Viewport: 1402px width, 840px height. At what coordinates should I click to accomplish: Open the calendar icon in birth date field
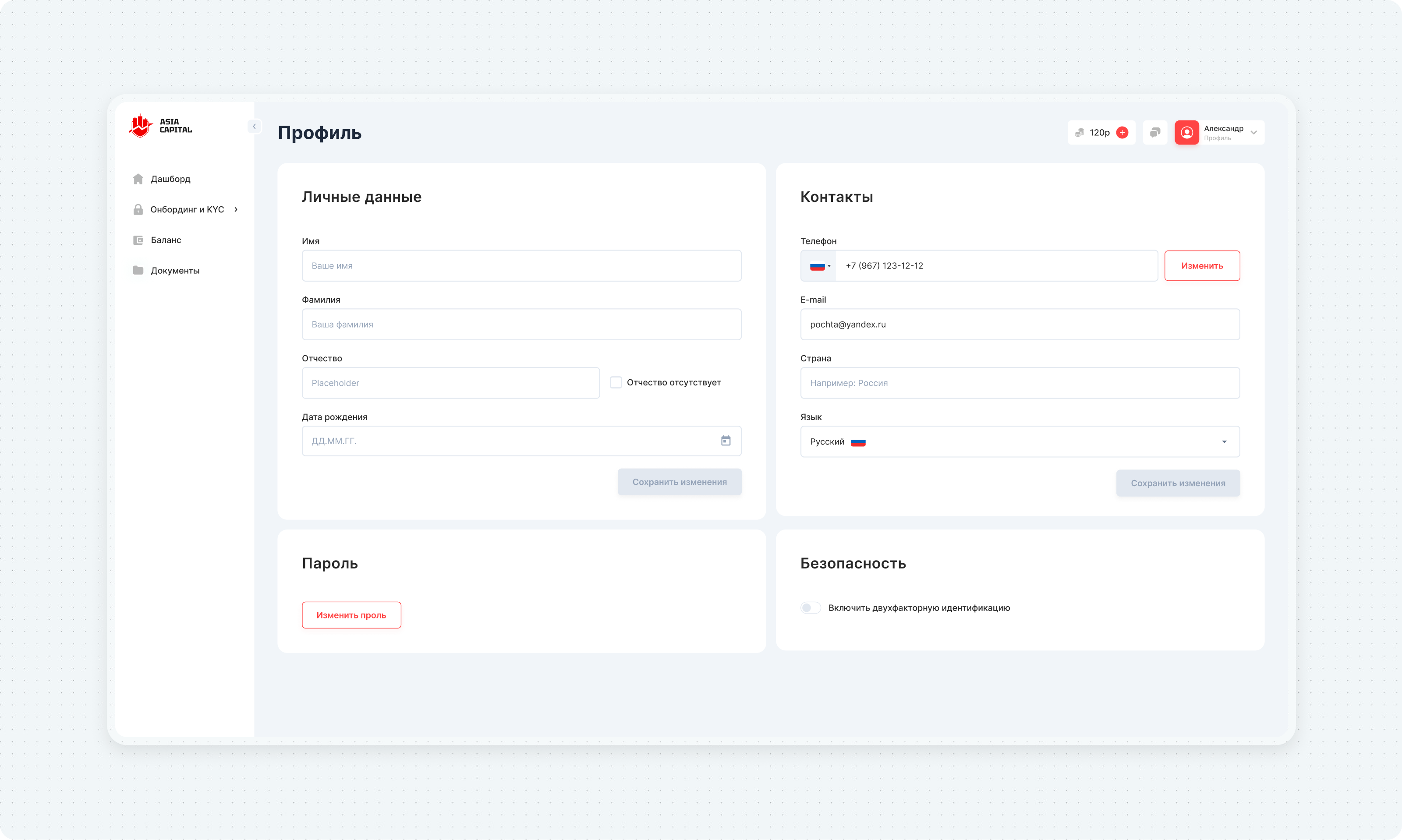click(x=726, y=441)
